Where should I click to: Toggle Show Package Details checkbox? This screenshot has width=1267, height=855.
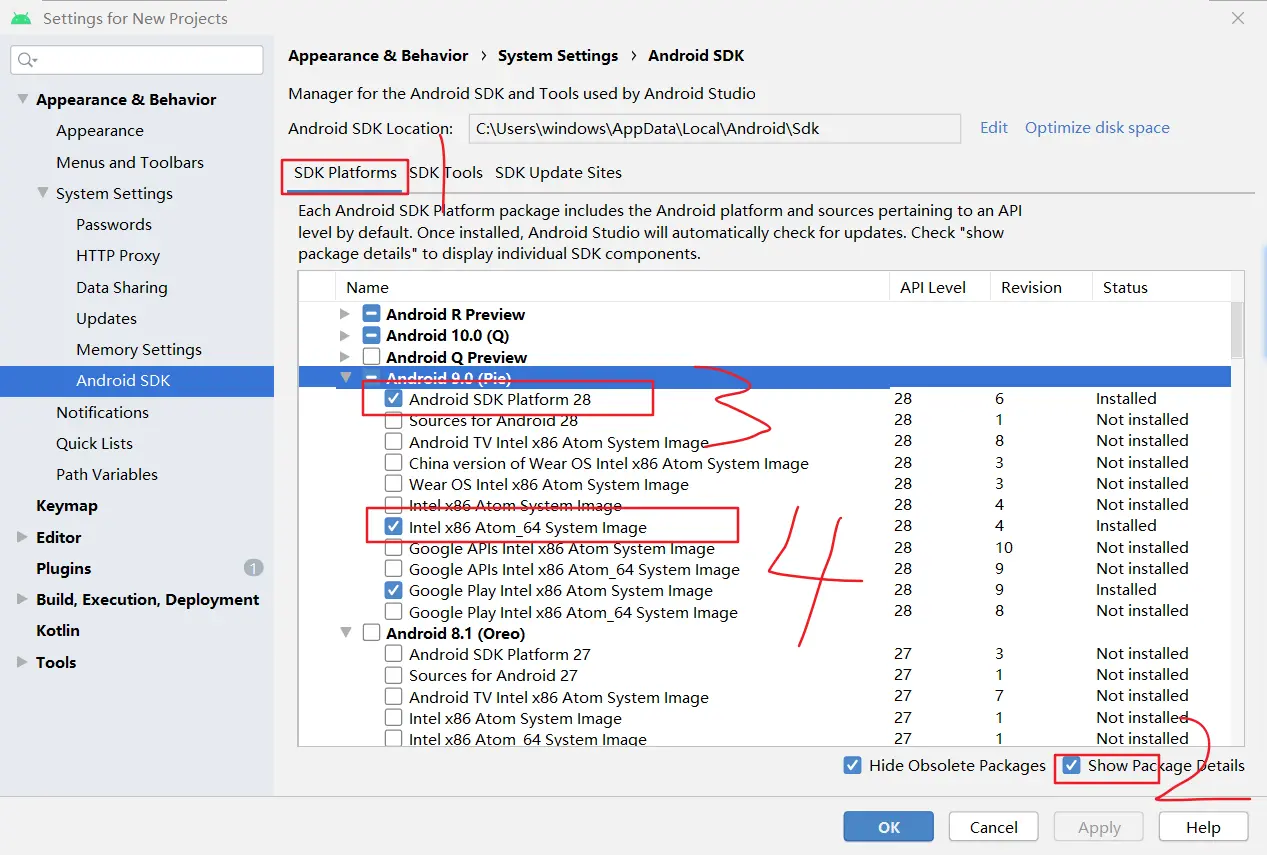click(x=1071, y=766)
